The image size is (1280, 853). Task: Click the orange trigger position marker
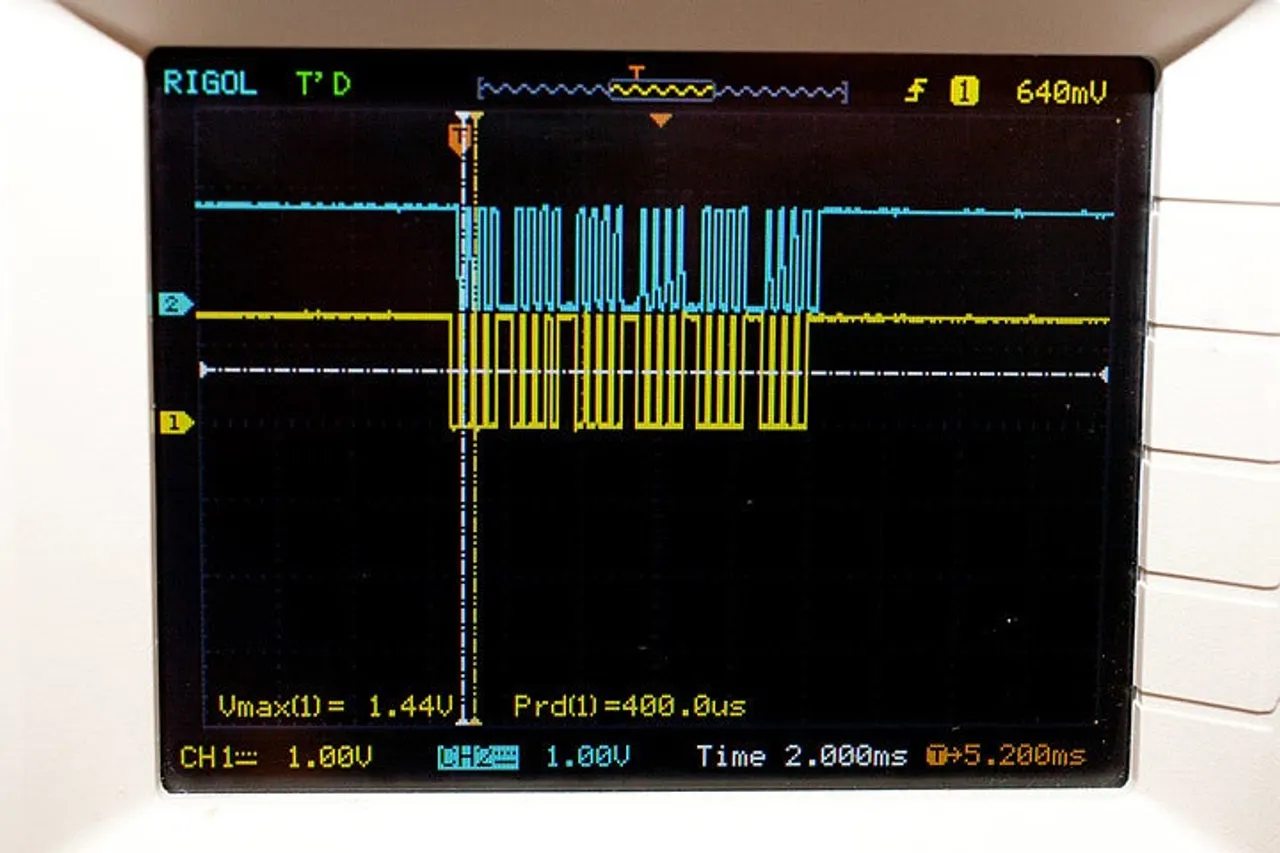(x=663, y=118)
